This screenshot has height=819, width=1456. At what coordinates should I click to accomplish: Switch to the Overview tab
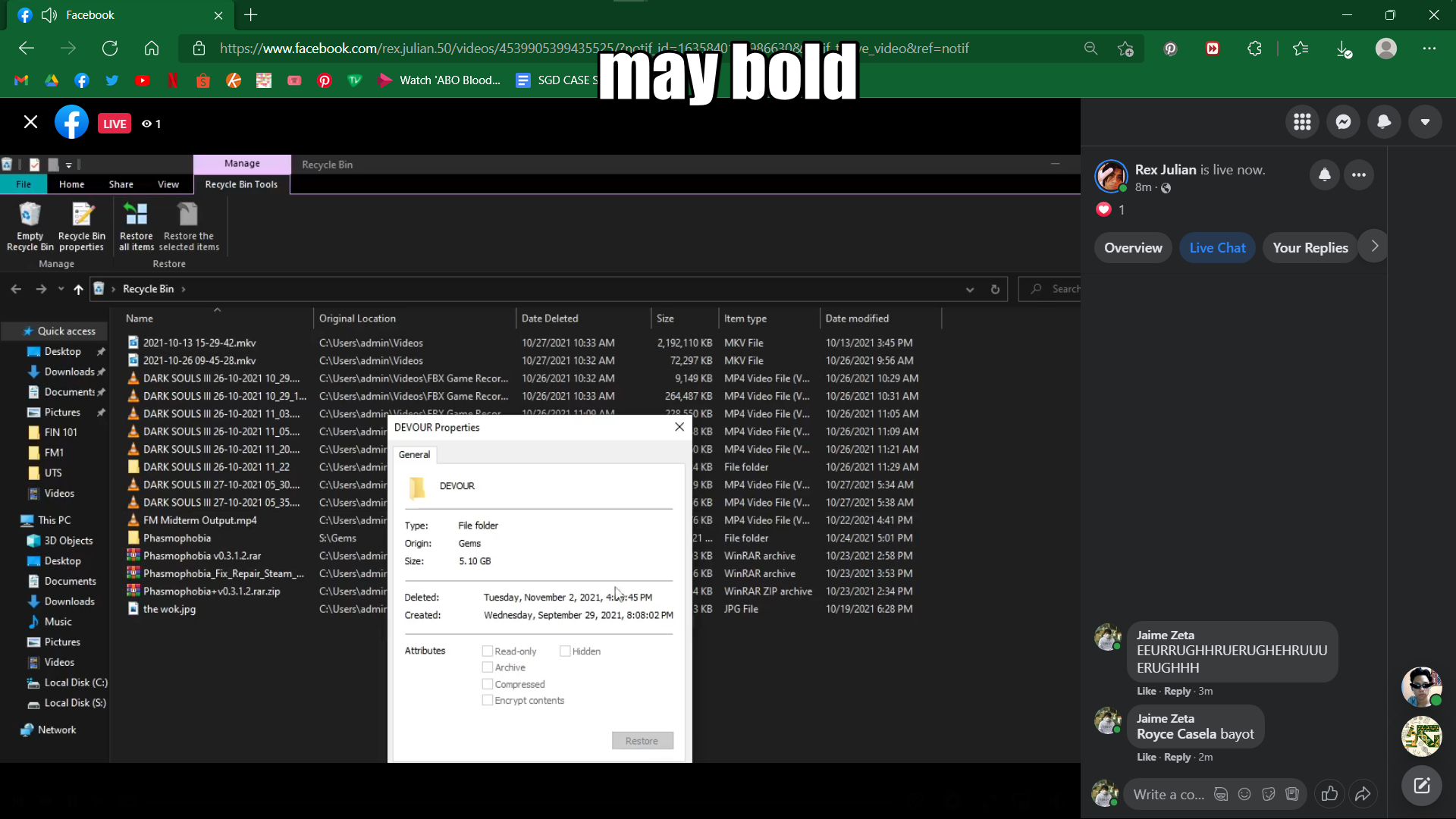click(1133, 248)
